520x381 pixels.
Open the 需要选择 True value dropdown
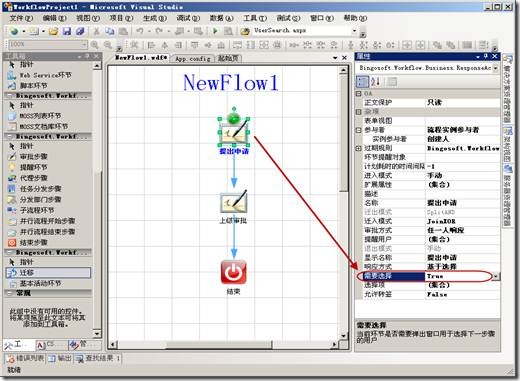coord(496,276)
